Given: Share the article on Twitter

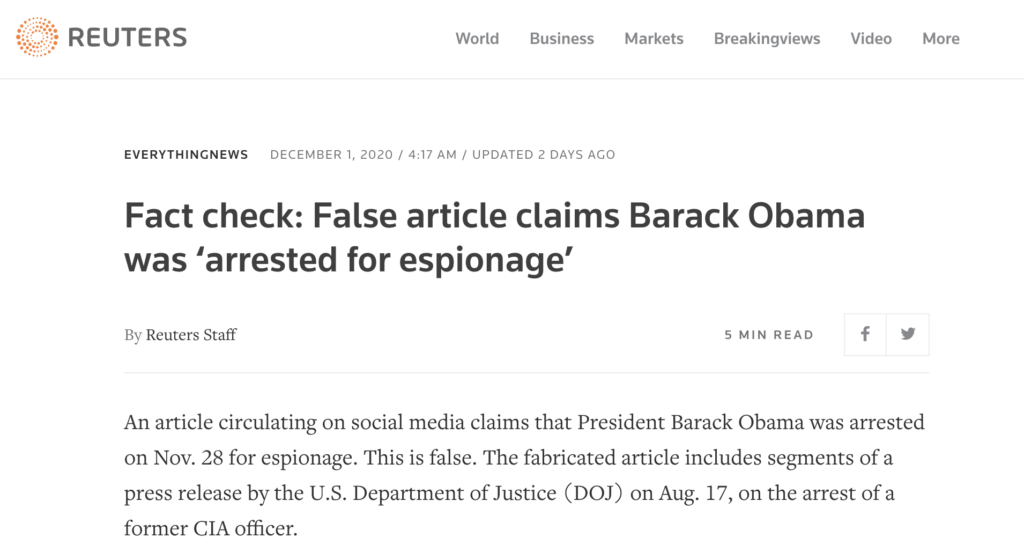Looking at the screenshot, I should click(x=908, y=335).
